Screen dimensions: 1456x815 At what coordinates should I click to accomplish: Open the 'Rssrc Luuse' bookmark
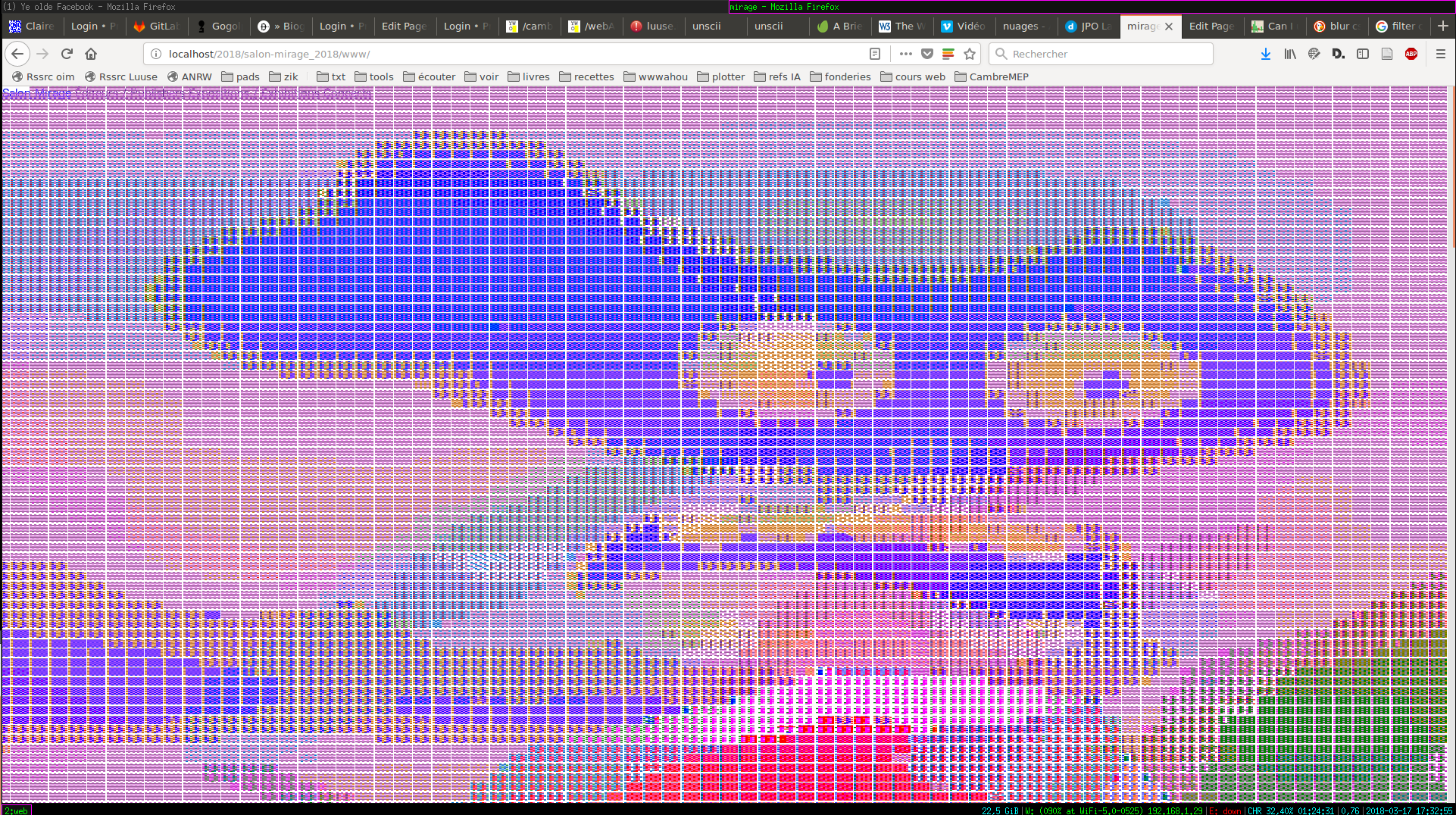(x=121, y=77)
